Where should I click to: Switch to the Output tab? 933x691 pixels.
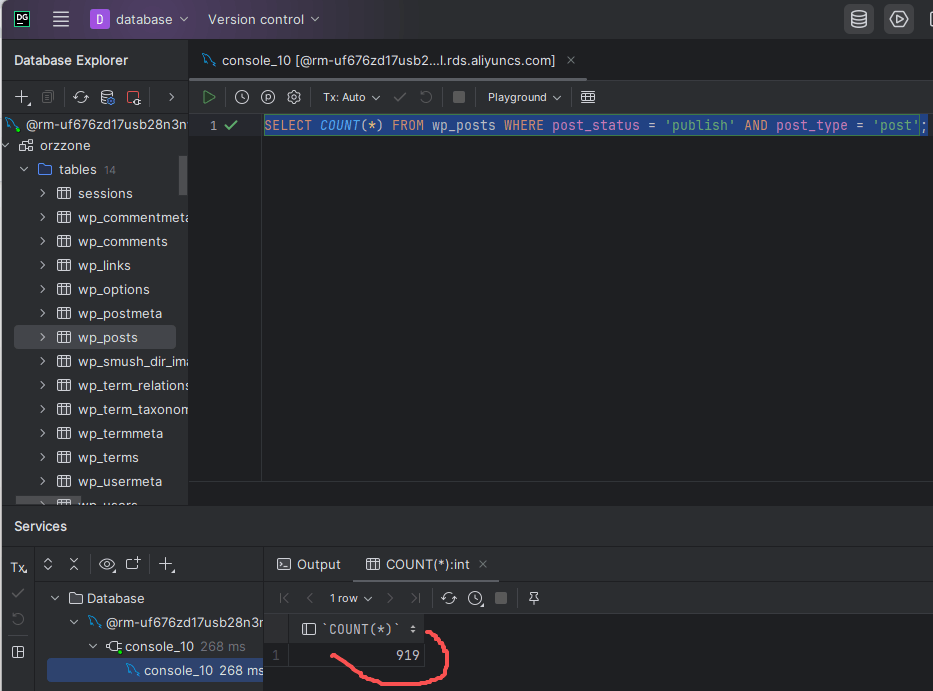tap(309, 564)
